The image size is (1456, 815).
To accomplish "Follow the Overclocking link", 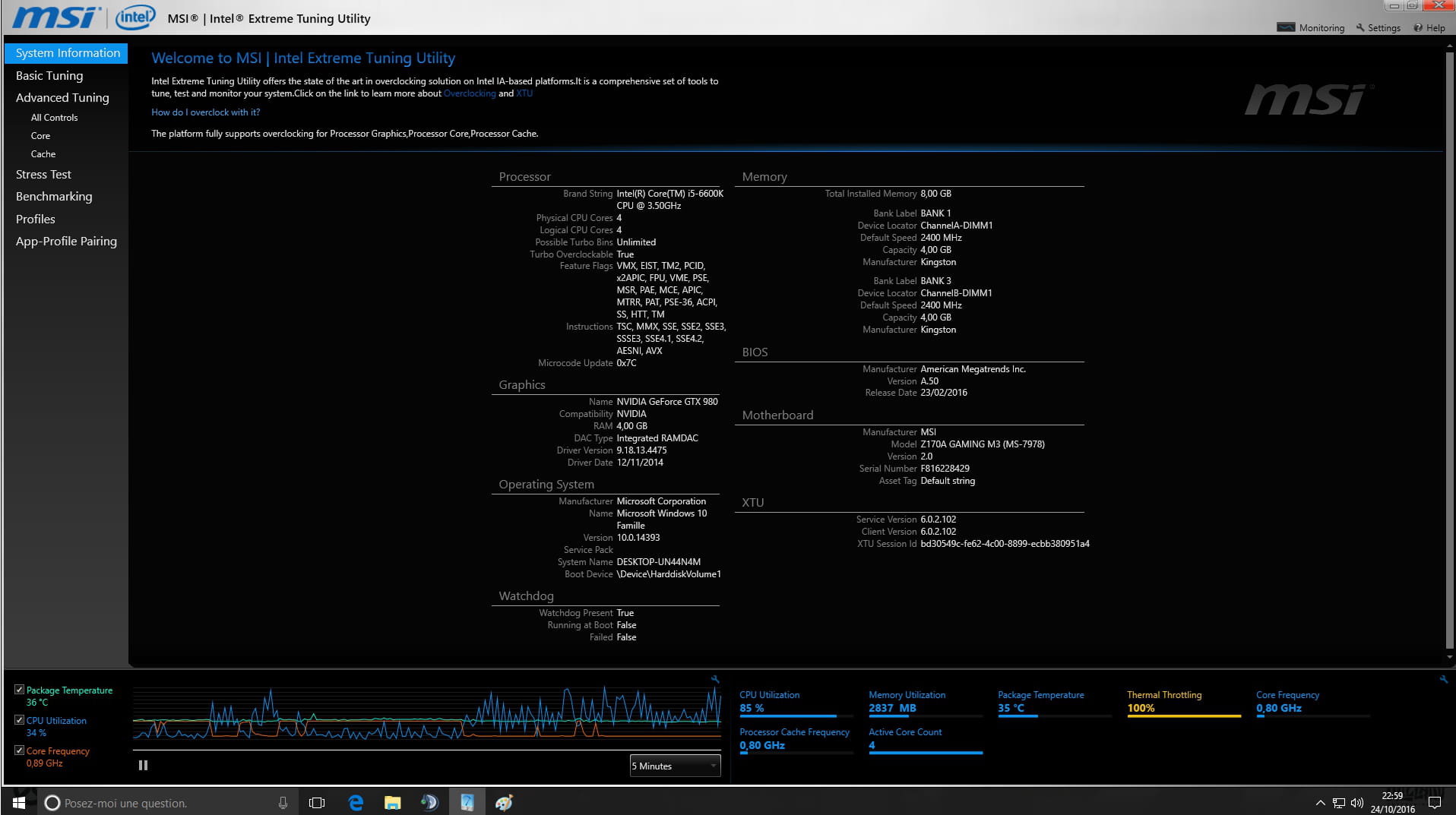I will point(470,93).
